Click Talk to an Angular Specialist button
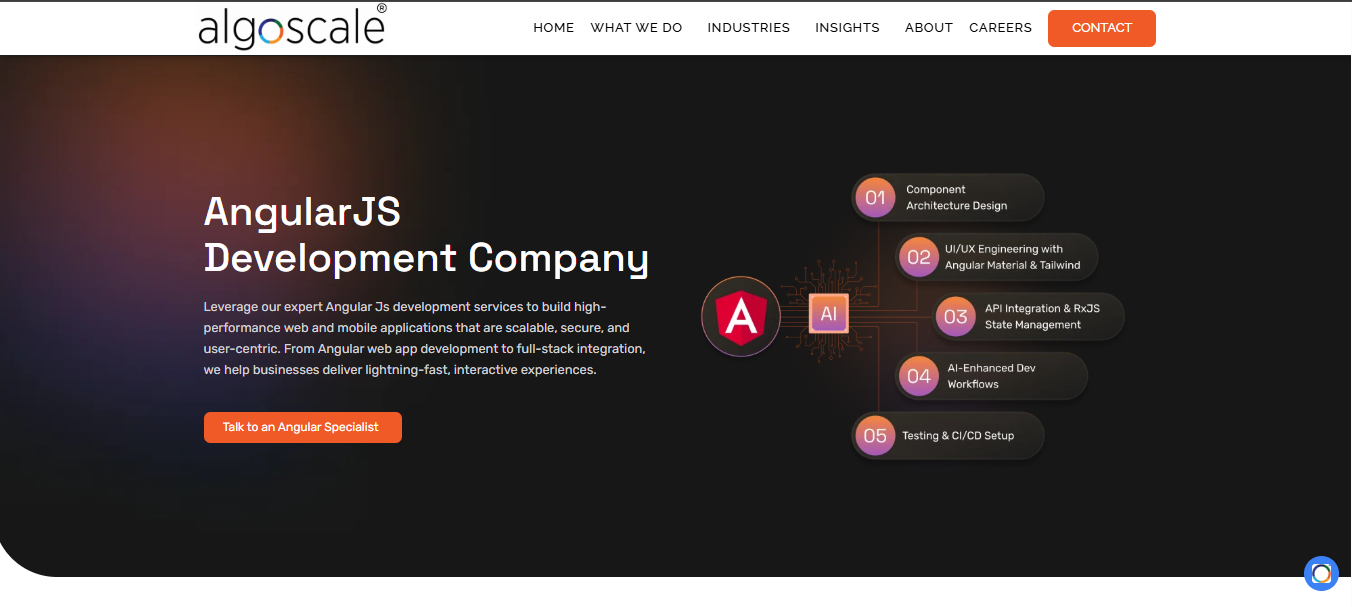This screenshot has width=1352, height=607. click(x=303, y=427)
